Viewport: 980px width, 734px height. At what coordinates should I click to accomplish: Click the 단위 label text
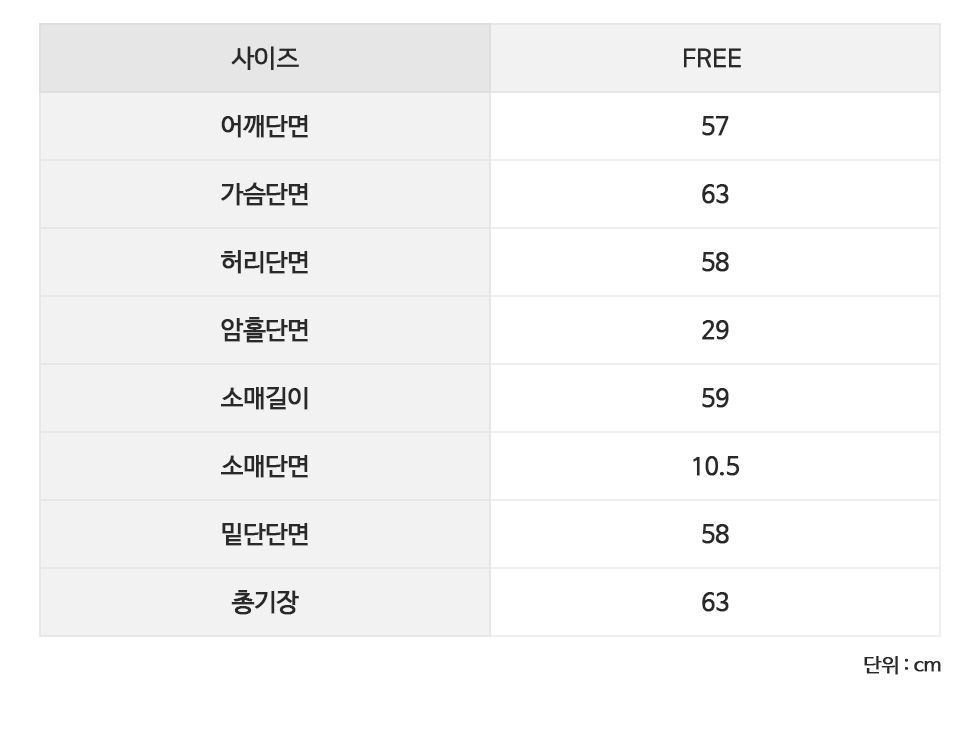click(x=880, y=665)
